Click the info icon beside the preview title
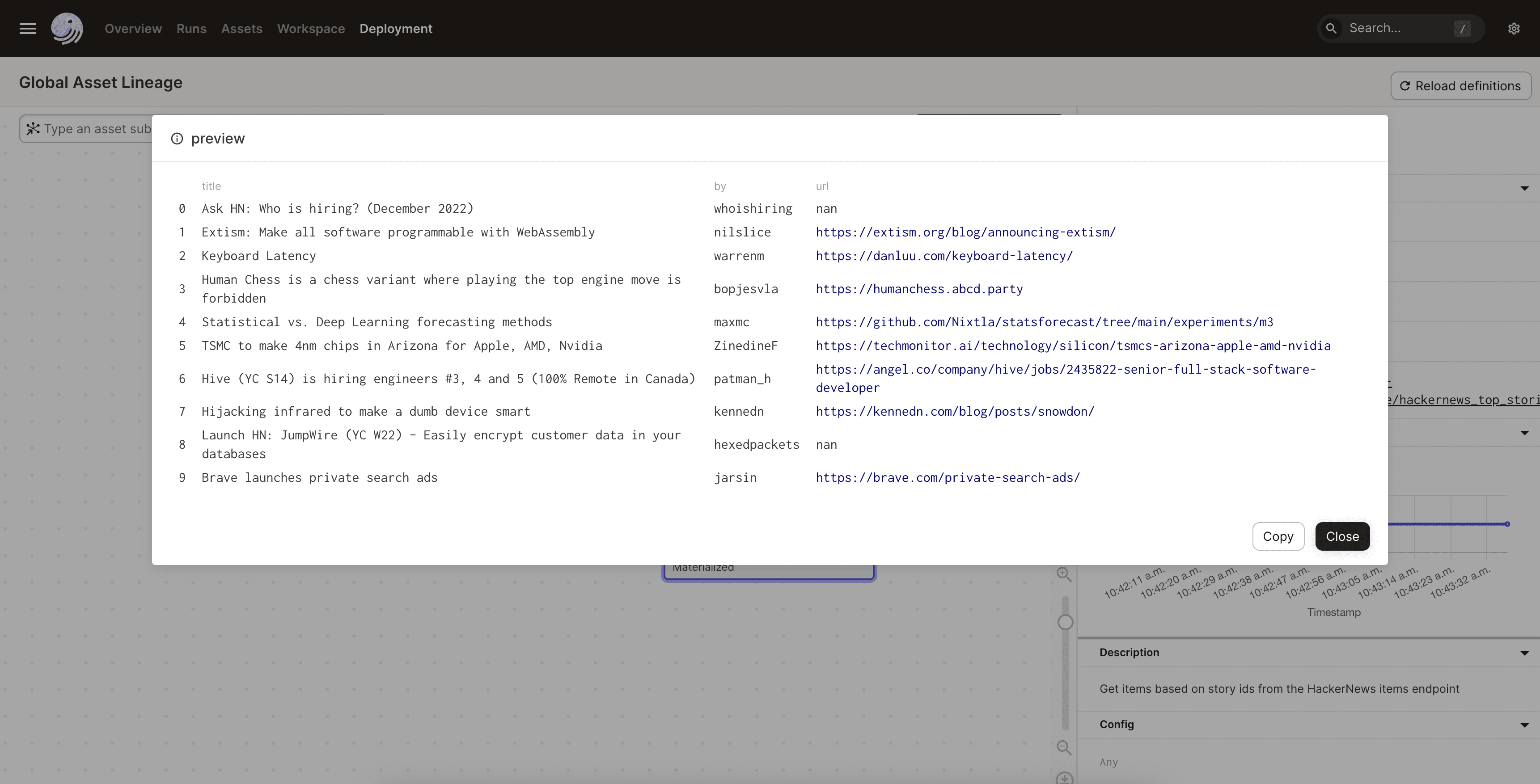The image size is (1540, 784). coord(177,138)
